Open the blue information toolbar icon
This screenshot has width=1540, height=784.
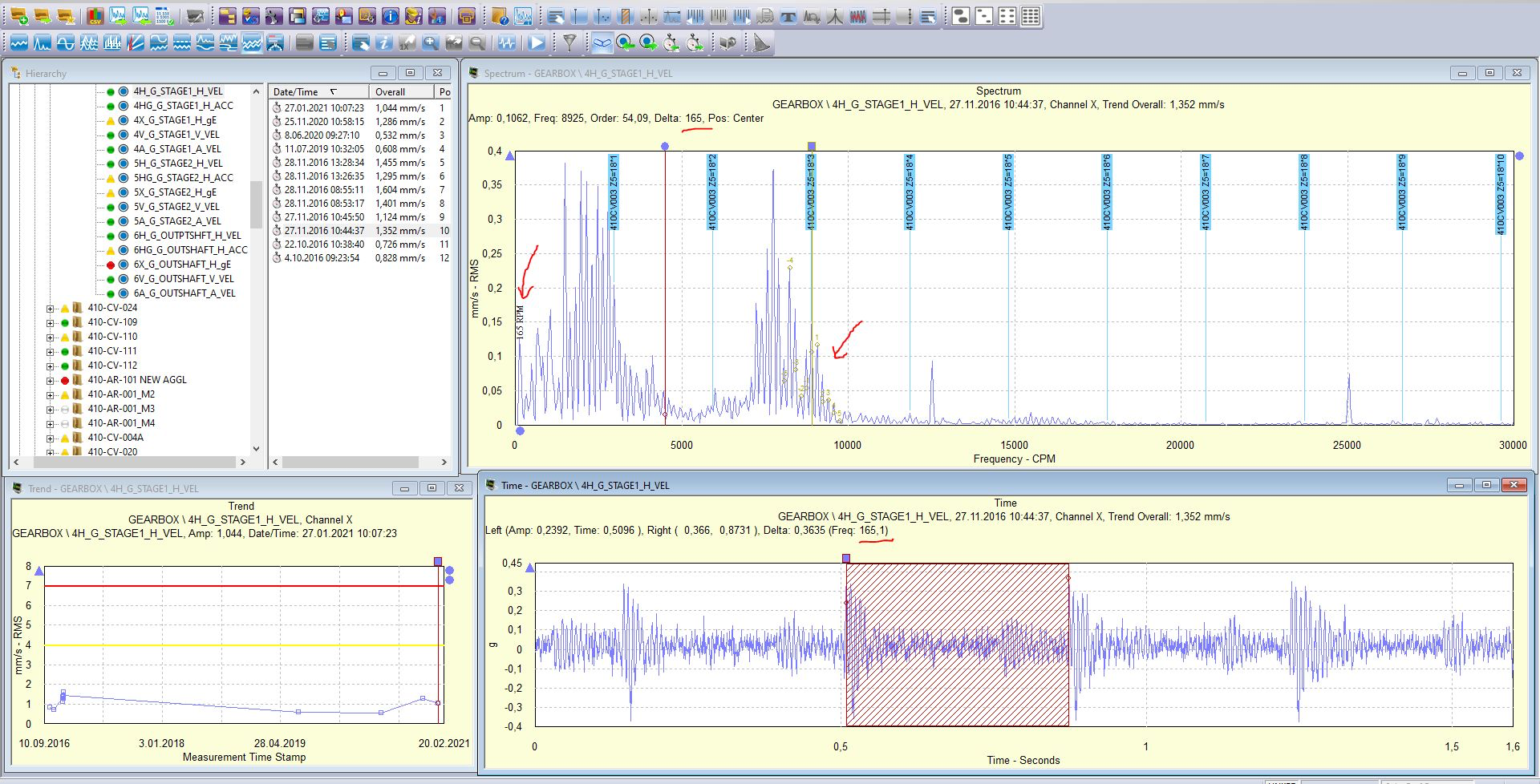click(391, 16)
